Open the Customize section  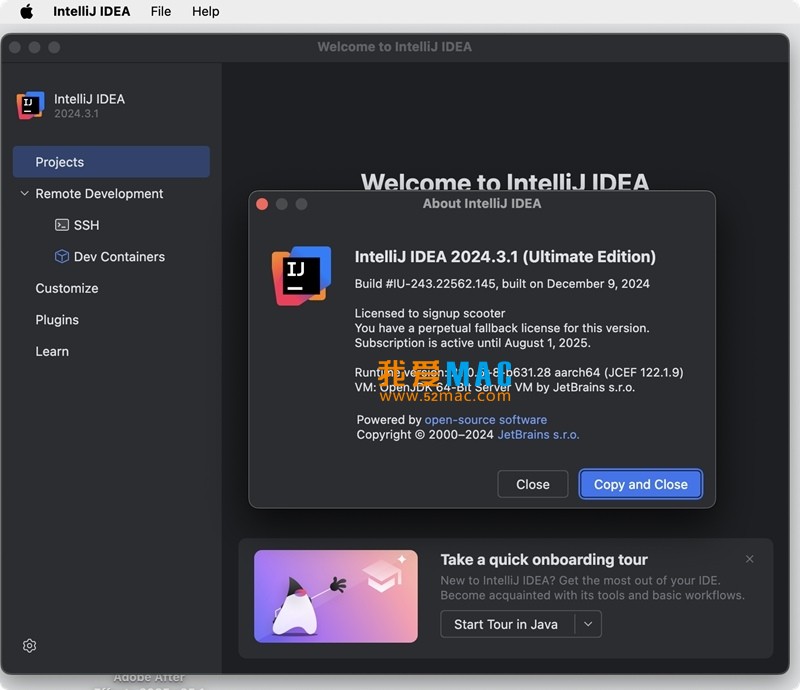pos(66,288)
